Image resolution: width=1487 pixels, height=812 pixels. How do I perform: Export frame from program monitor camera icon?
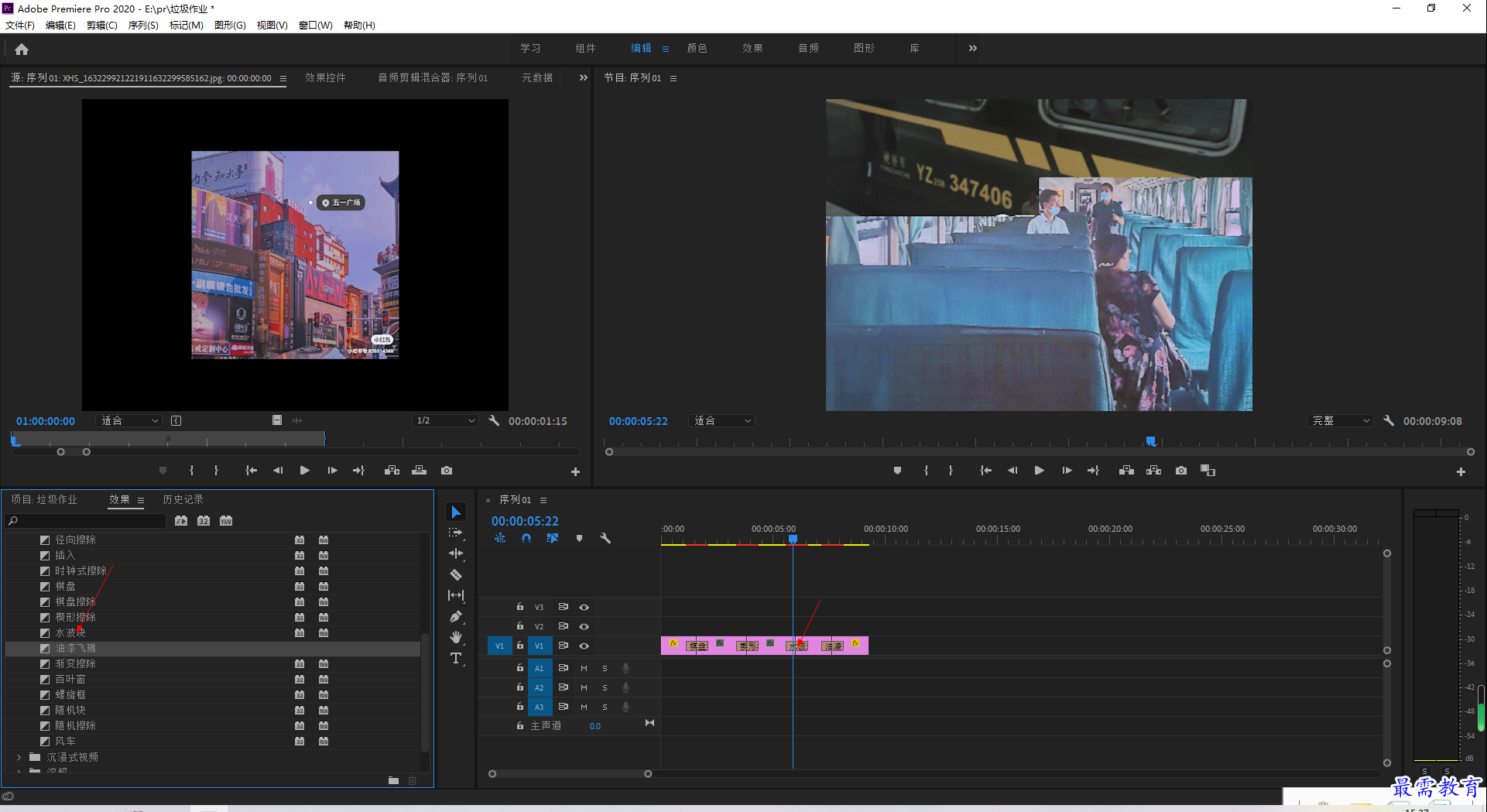[1180, 471]
